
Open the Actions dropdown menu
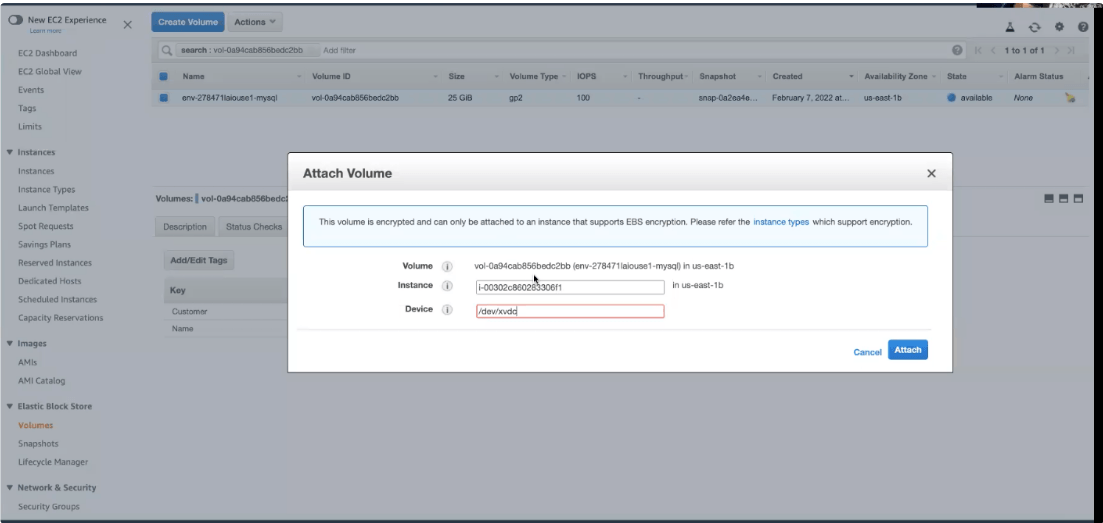click(x=257, y=21)
